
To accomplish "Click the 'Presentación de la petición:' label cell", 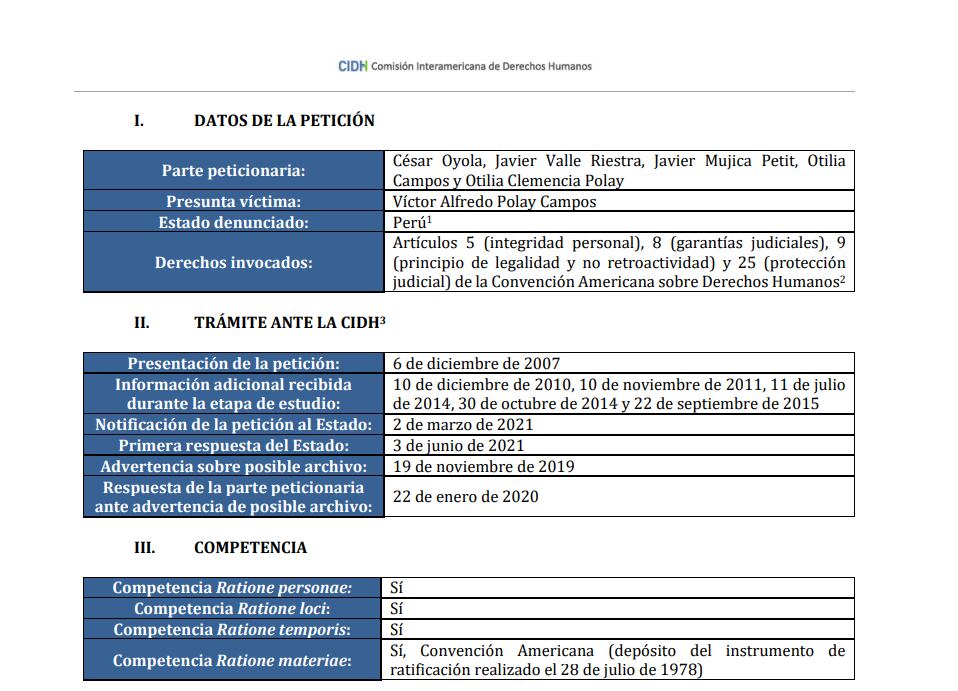I will point(233,364).
